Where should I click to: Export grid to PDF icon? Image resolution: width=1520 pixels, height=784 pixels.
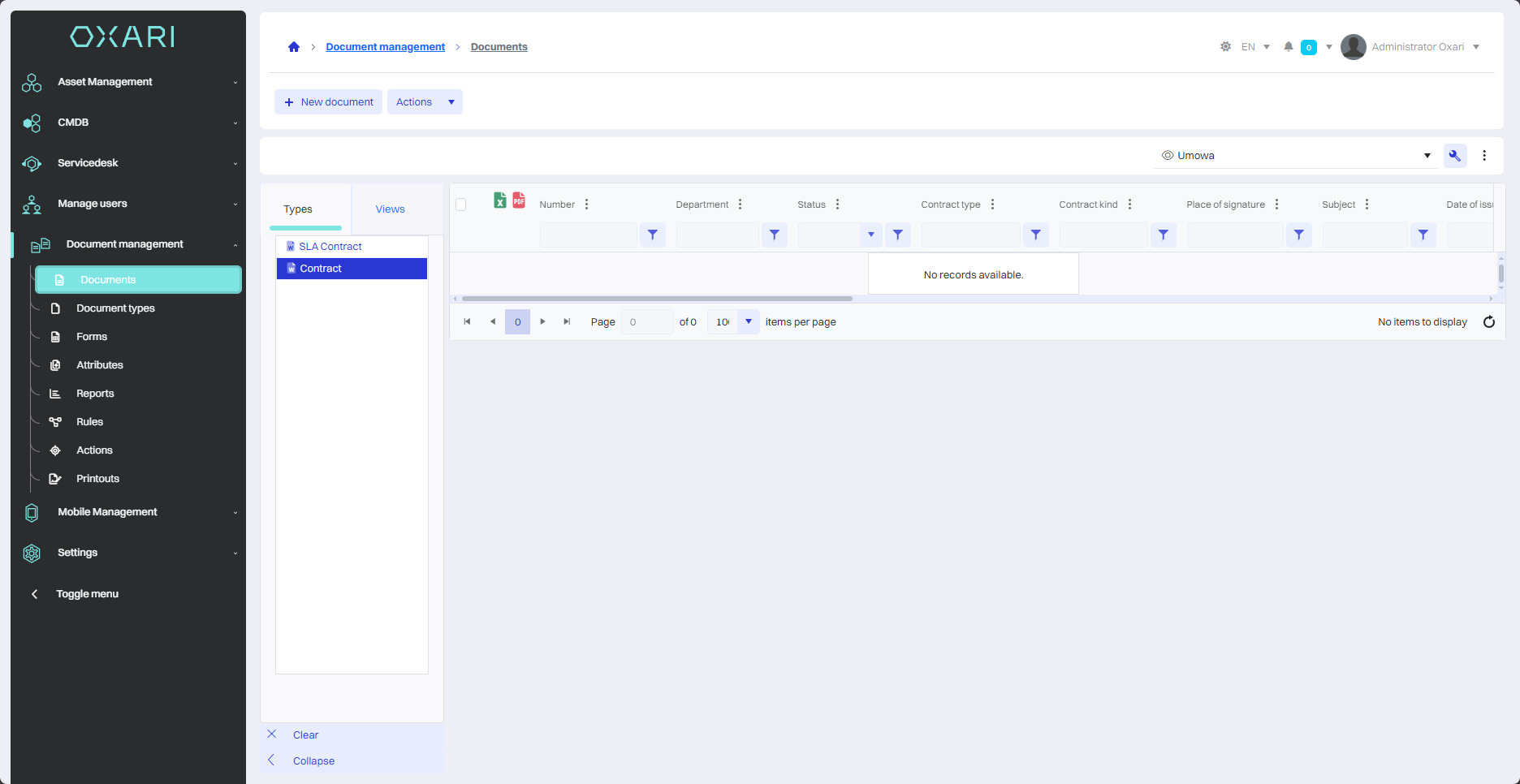(x=519, y=200)
